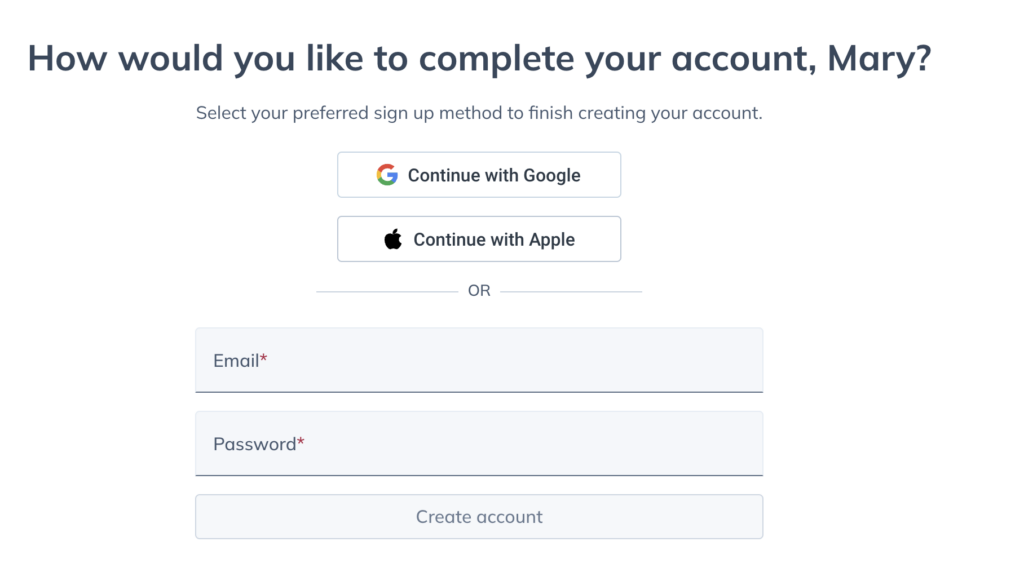The width and height of the screenshot is (1024, 586).
Task: Click the subtitle about preferred sign up method
Action: [x=479, y=113]
